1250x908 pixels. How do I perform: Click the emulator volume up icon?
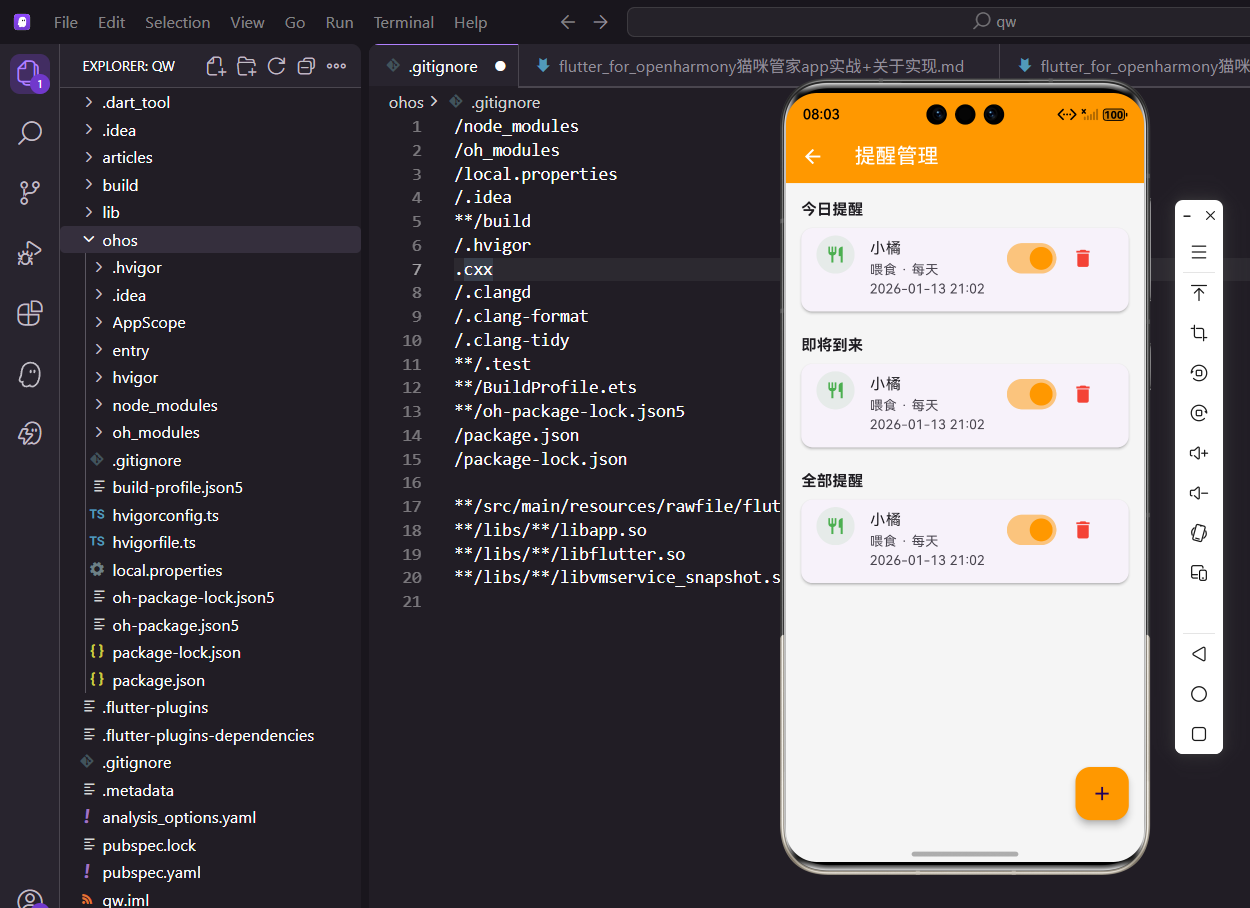[x=1199, y=453]
